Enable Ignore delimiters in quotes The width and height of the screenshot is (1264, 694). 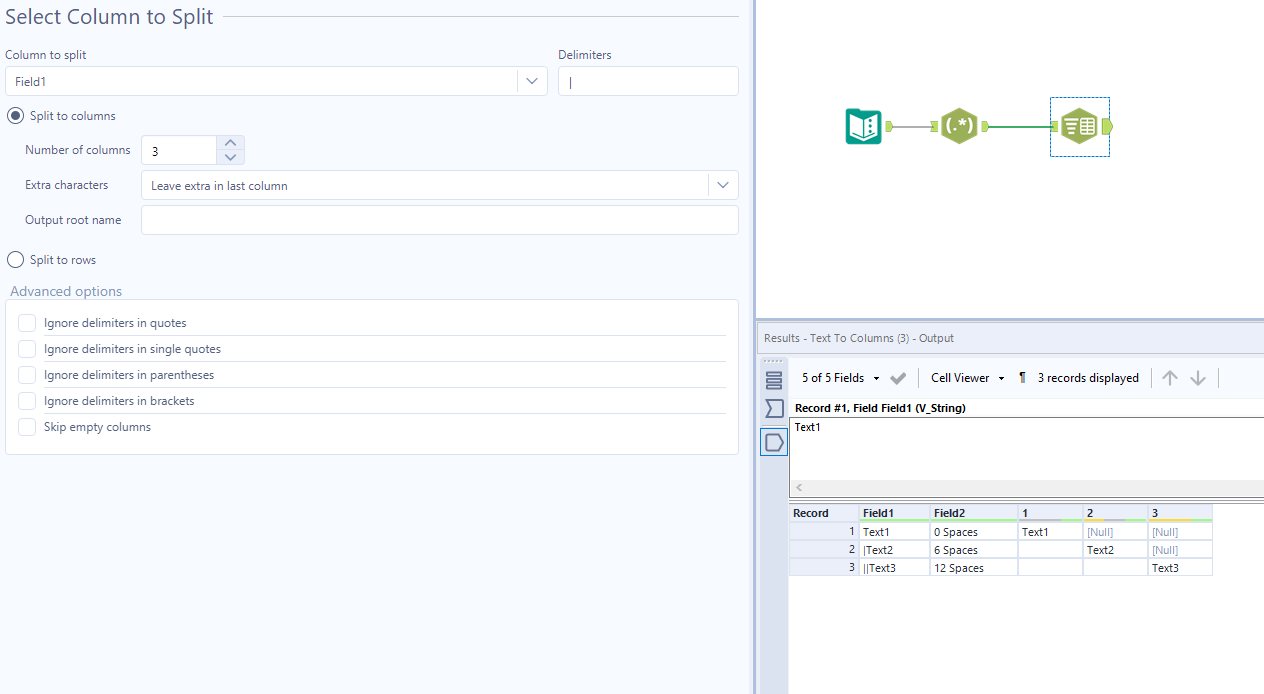pyautogui.click(x=27, y=322)
